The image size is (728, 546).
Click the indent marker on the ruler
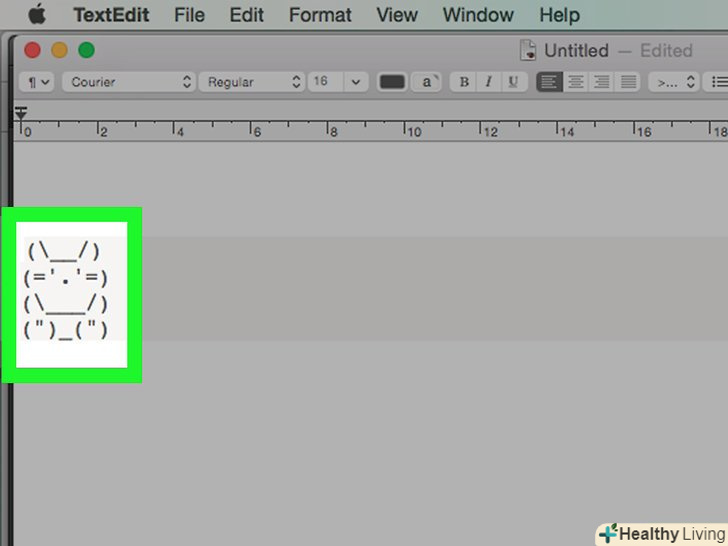click(x=21, y=113)
